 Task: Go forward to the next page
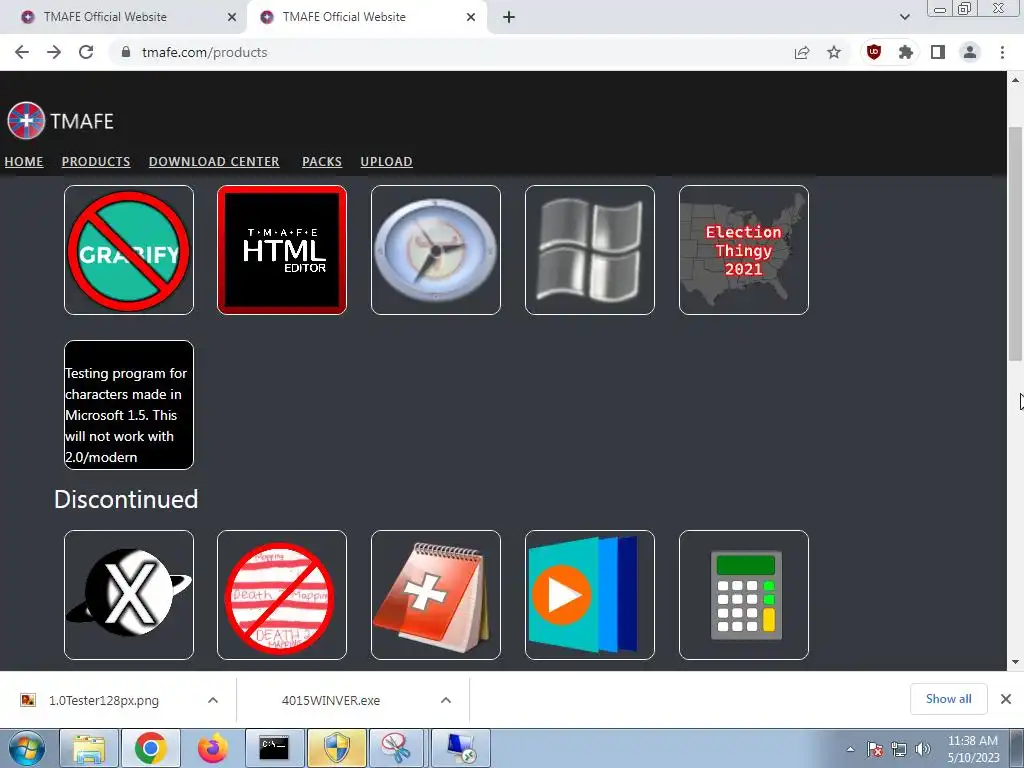coord(54,52)
